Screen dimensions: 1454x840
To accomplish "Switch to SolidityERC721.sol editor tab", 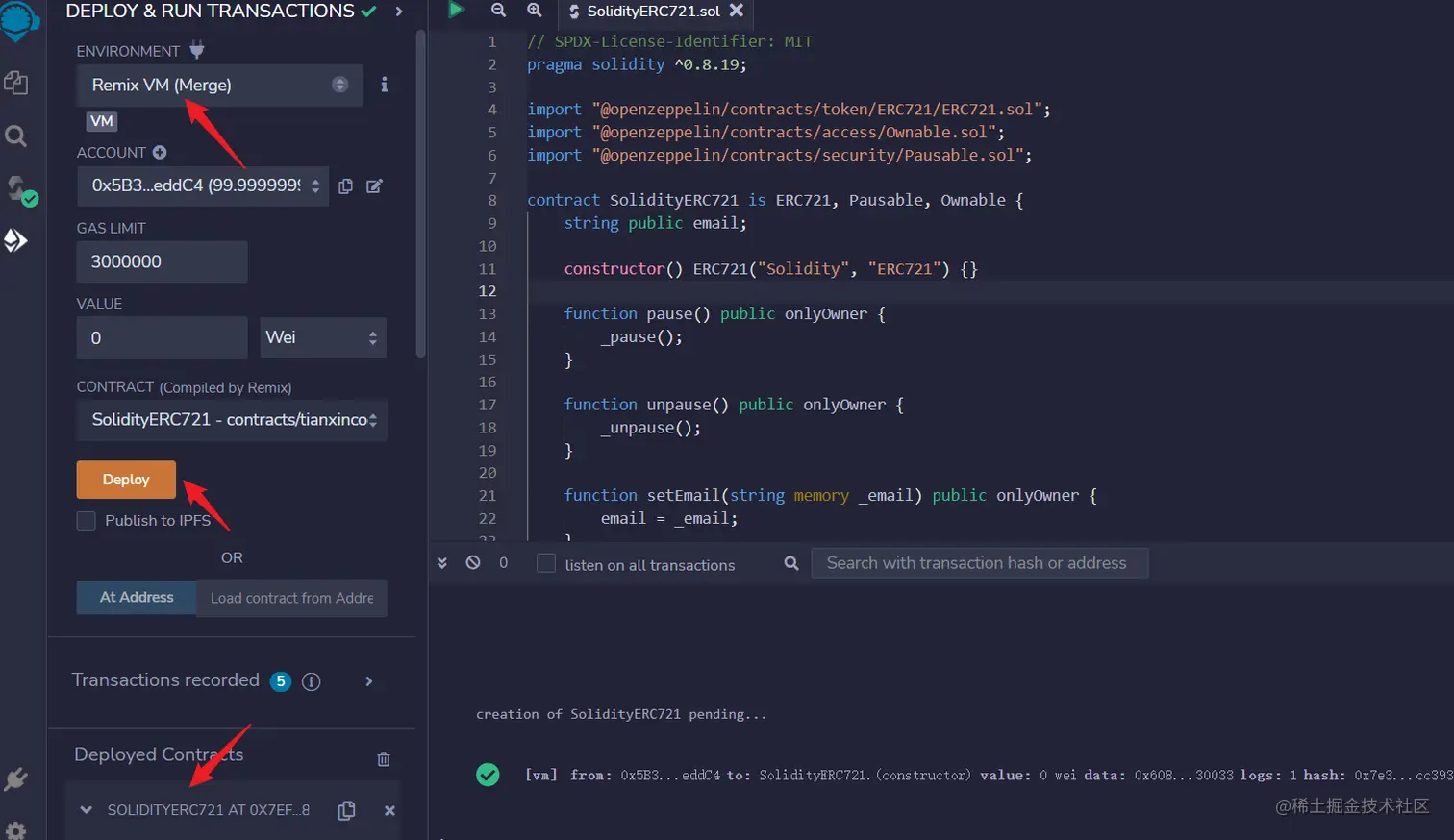I will (653, 11).
